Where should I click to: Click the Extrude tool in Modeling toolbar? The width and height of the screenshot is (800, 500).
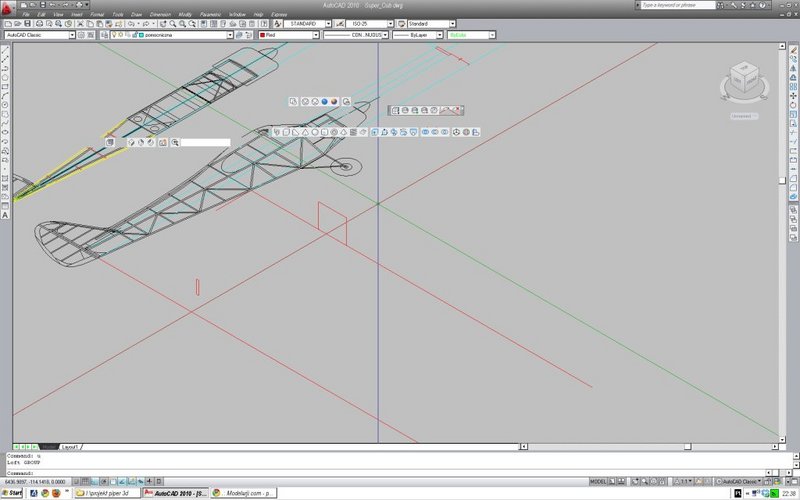375,132
